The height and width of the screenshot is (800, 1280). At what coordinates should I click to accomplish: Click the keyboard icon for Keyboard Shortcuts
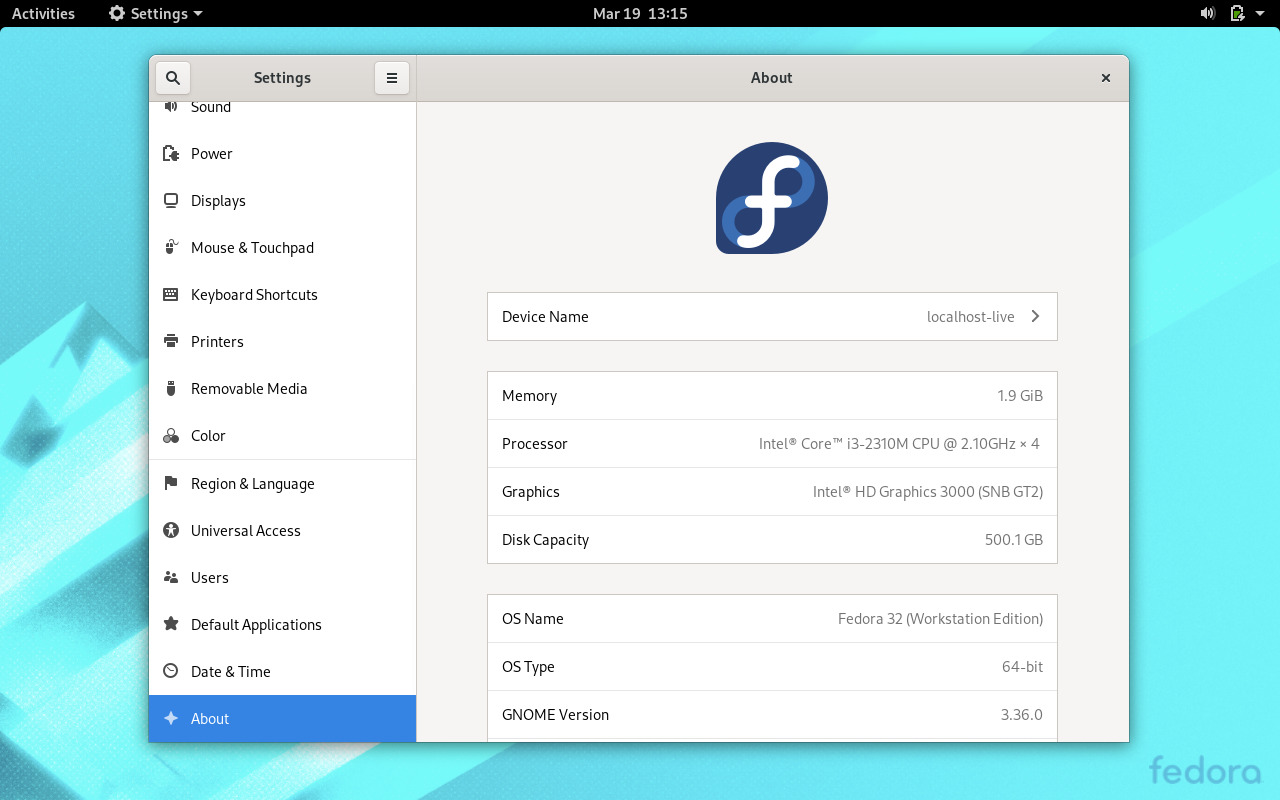pos(170,294)
